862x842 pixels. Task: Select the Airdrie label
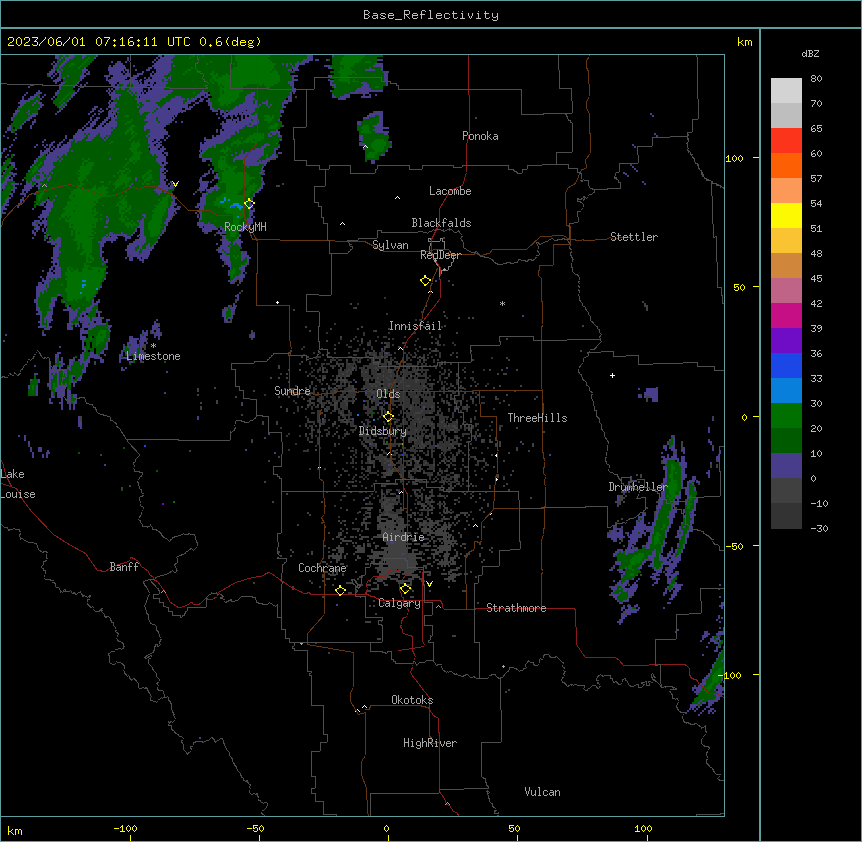(403, 537)
